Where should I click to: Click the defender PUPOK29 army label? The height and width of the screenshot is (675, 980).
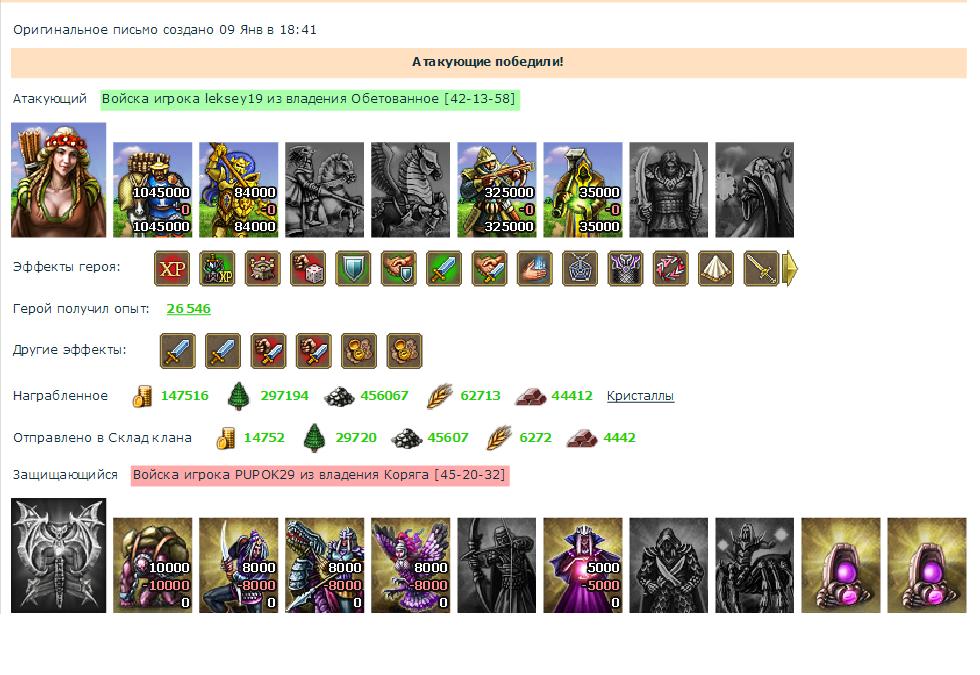[x=320, y=475]
